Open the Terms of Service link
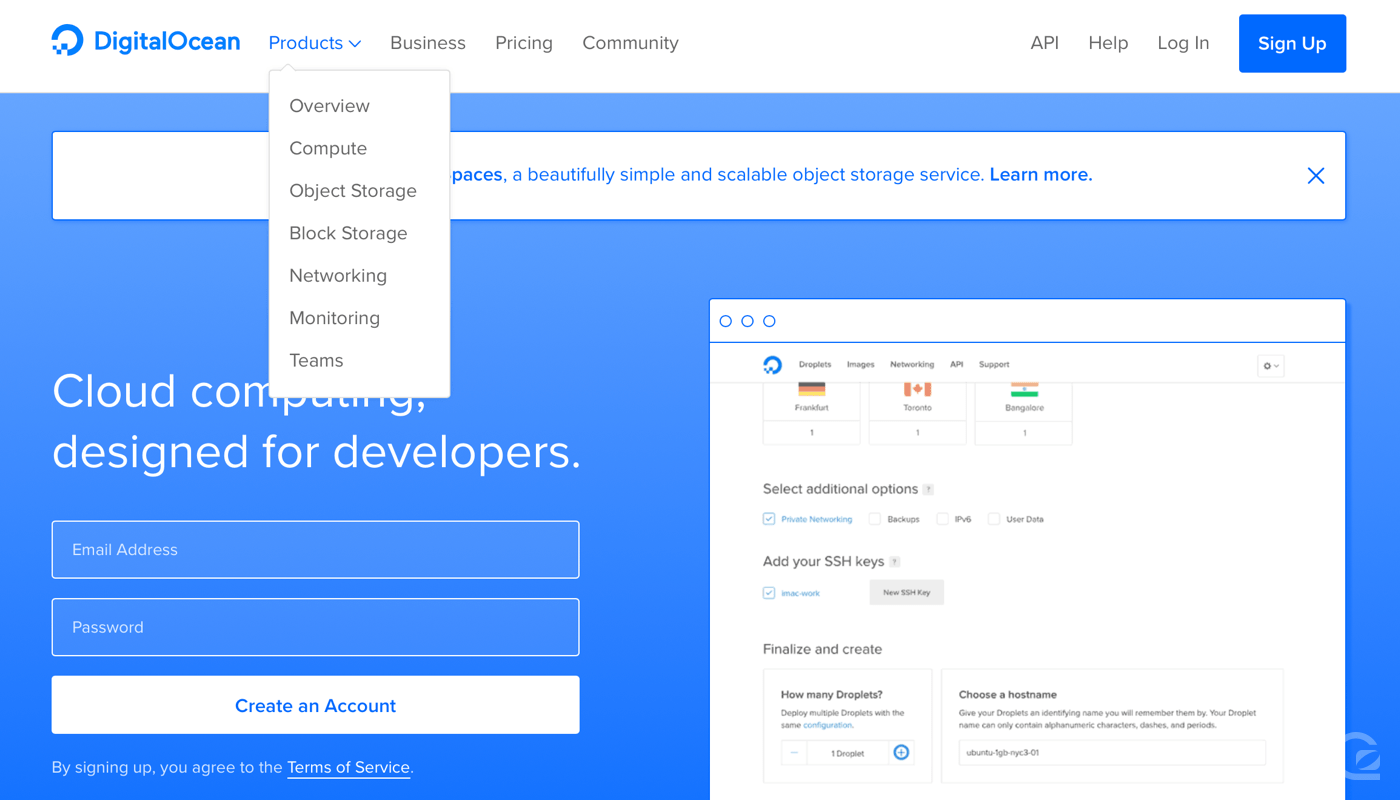The height and width of the screenshot is (800, 1400). click(348, 767)
